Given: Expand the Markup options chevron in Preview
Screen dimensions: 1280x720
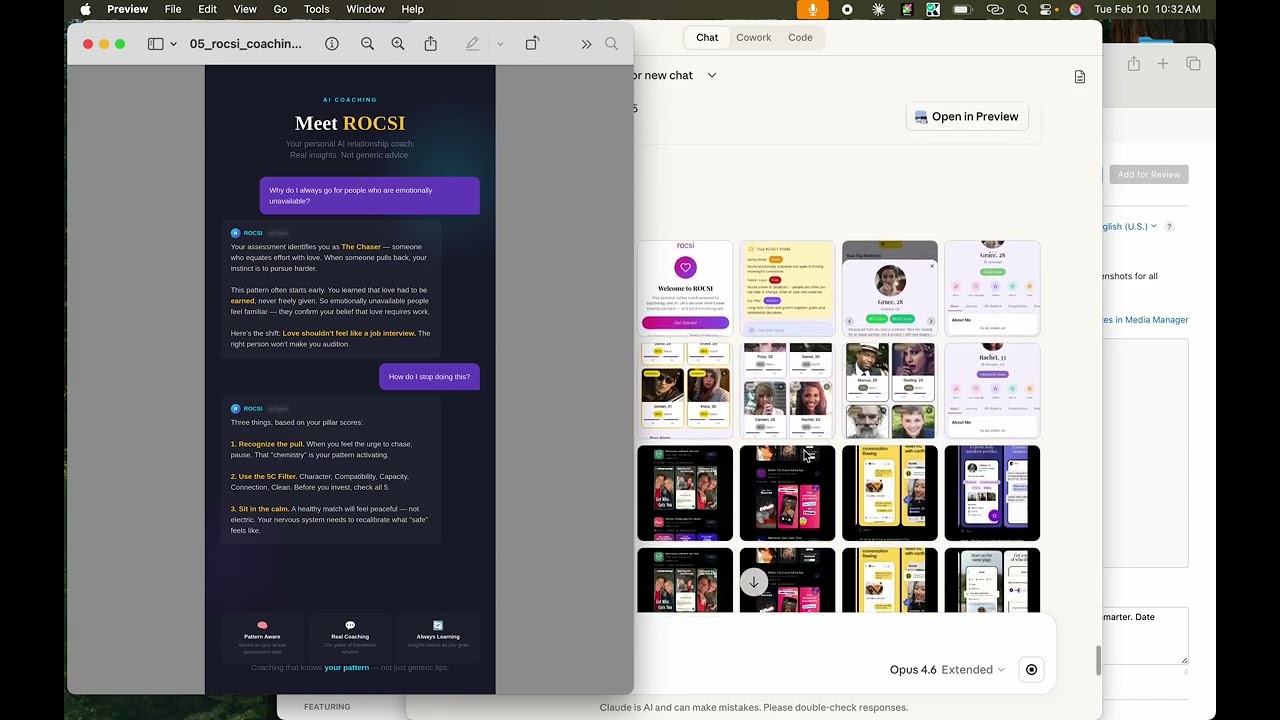Looking at the screenshot, I should click(500, 44).
